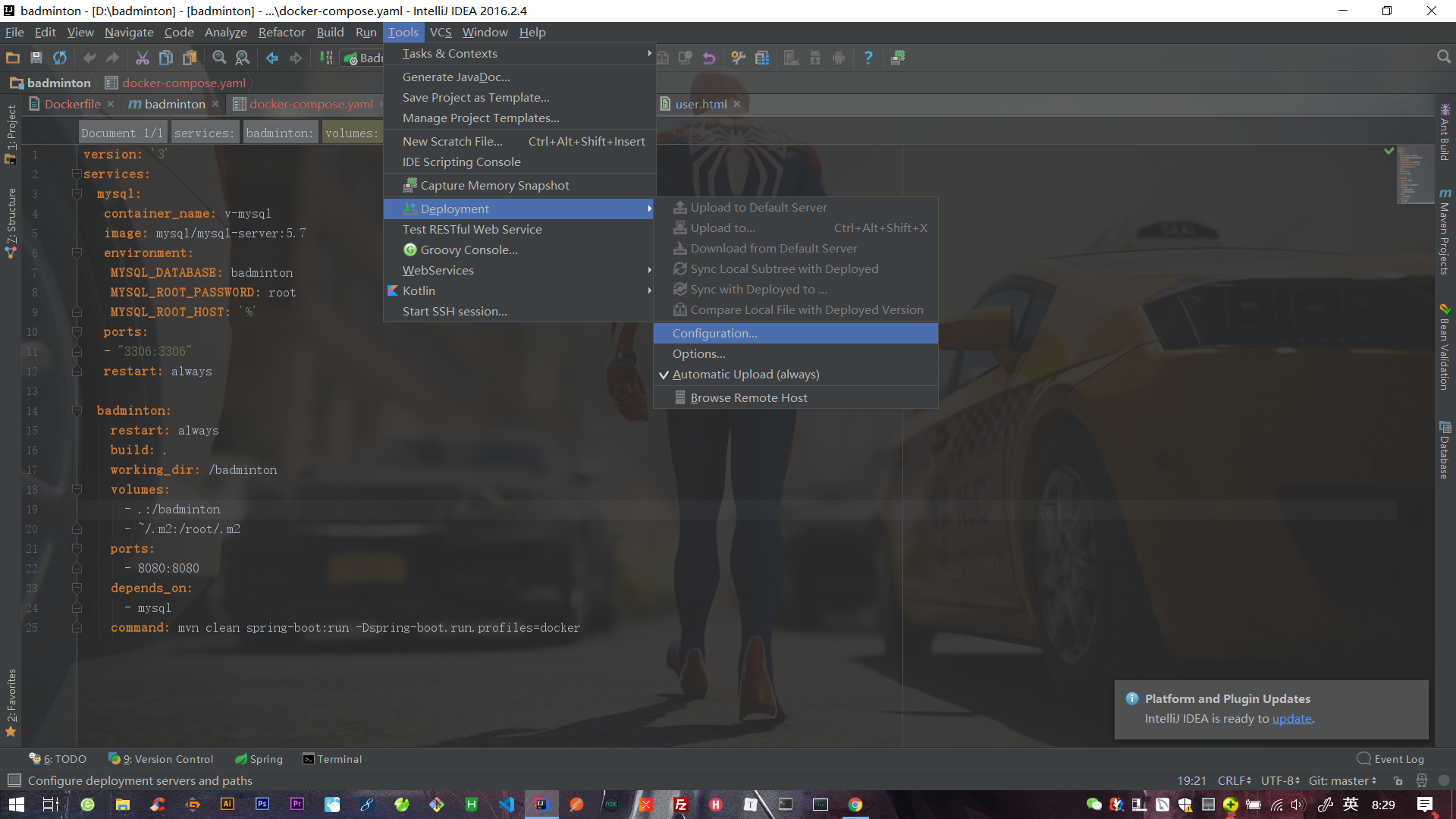
Task: Open the Settings wrench toolbar icon
Action: (x=739, y=58)
